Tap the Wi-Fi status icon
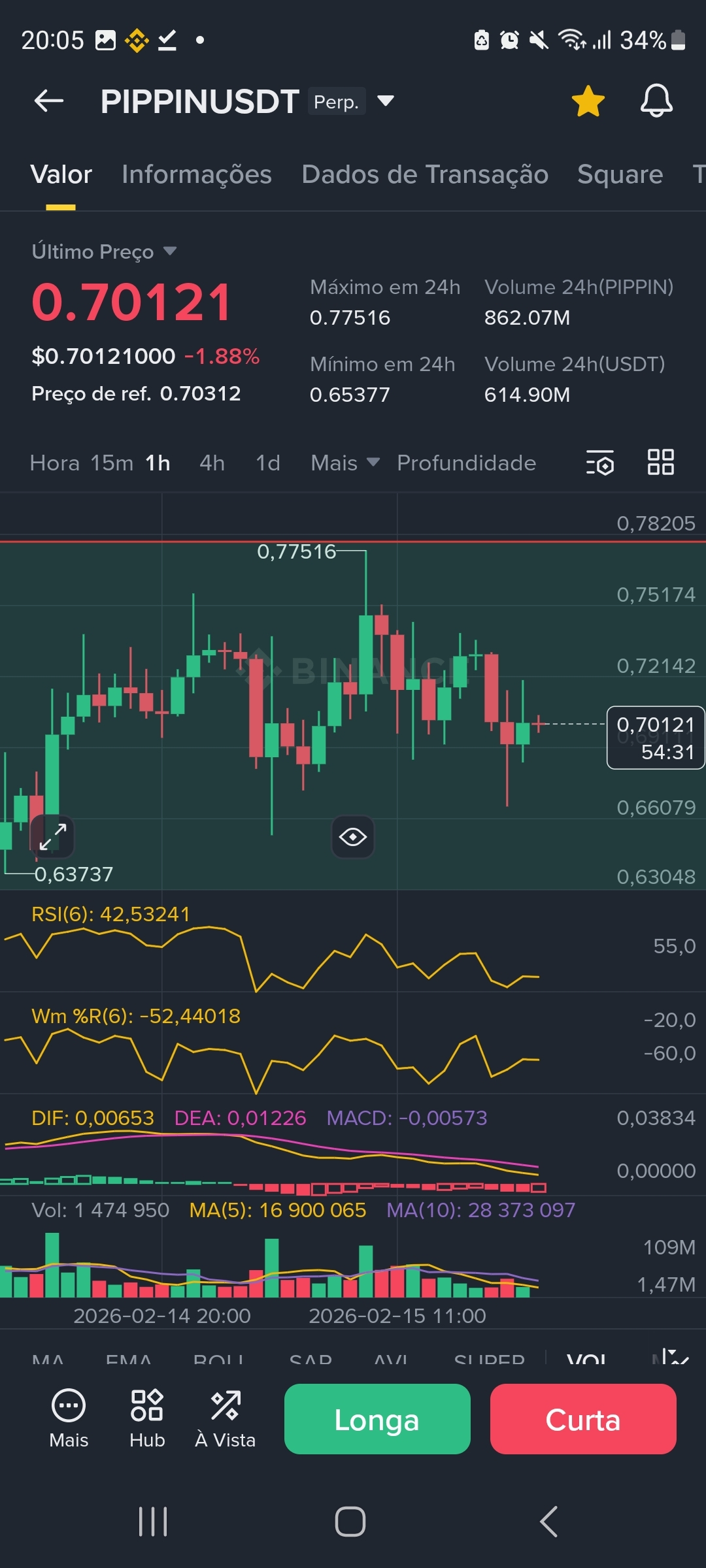This screenshot has height=1568, width=706. [x=572, y=40]
